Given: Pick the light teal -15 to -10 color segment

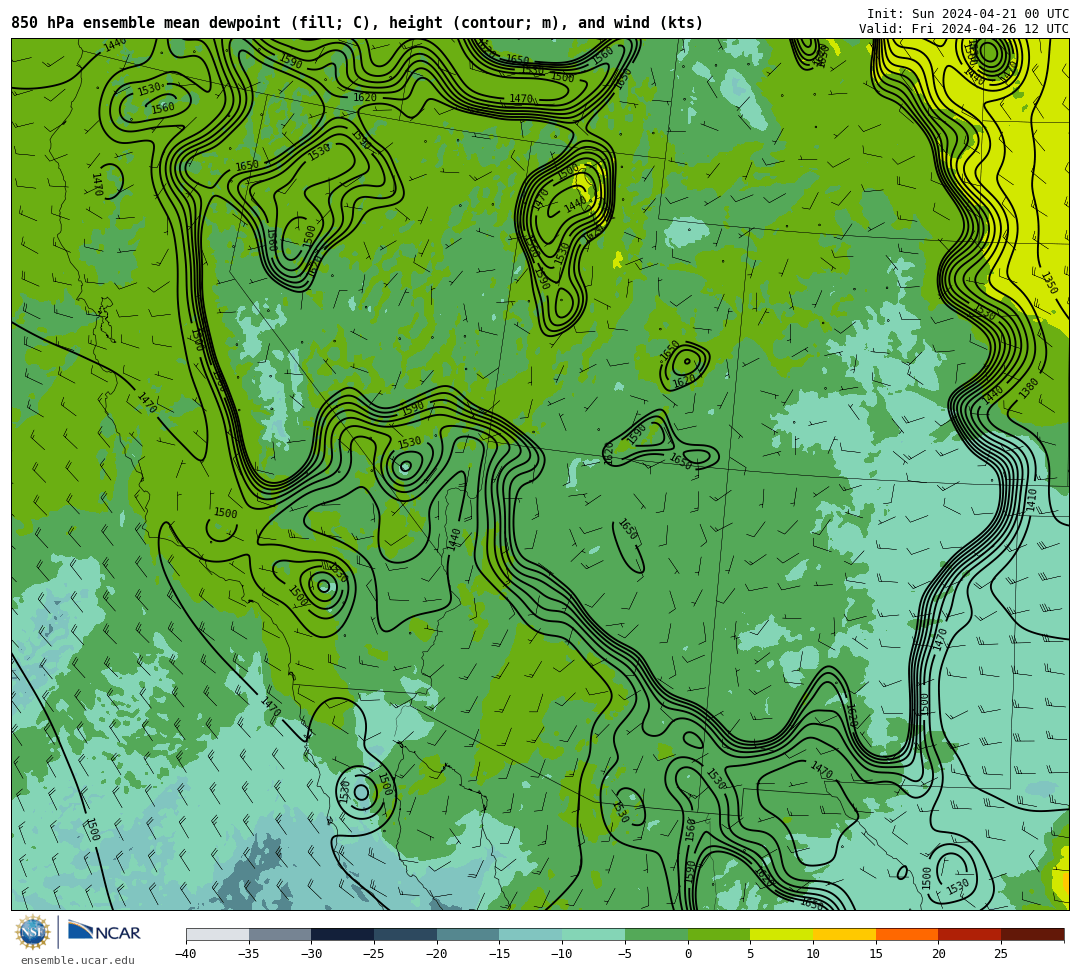Looking at the screenshot, I should pyautogui.click(x=531, y=934).
